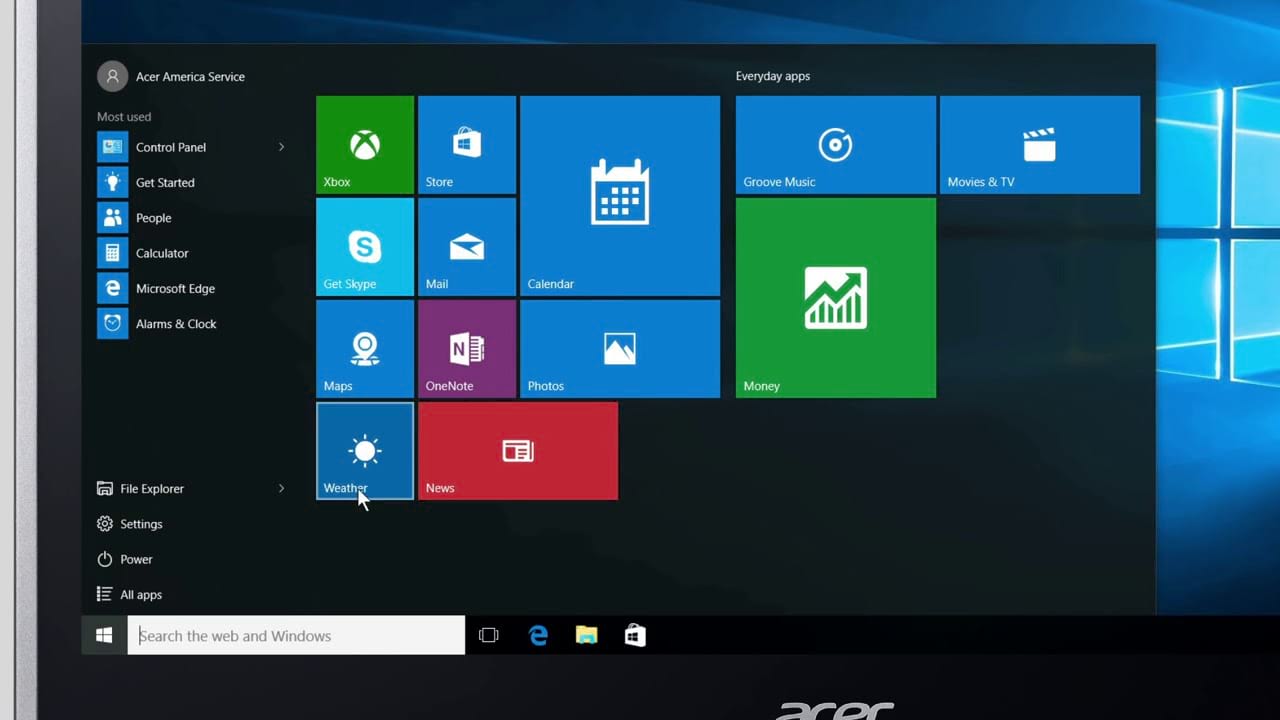The height and width of the screenshot is (720, 1280).
Task: Click the Control Panel icon in Most used
Action: click(x=113, y=147)
